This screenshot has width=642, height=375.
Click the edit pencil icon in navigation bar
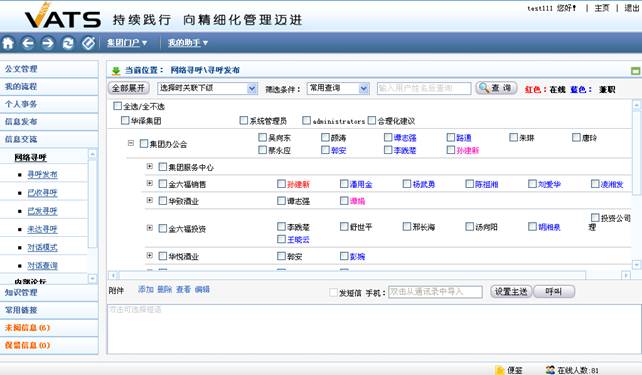[x=88, y=43]
